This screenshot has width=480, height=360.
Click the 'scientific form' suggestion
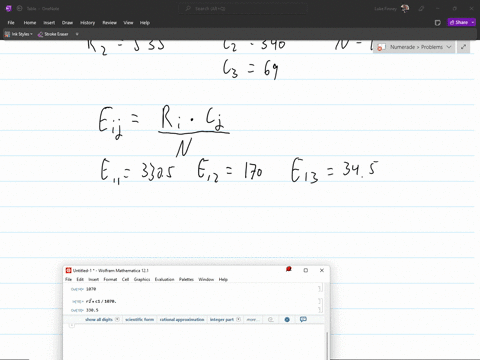click(x=140, y=319)
